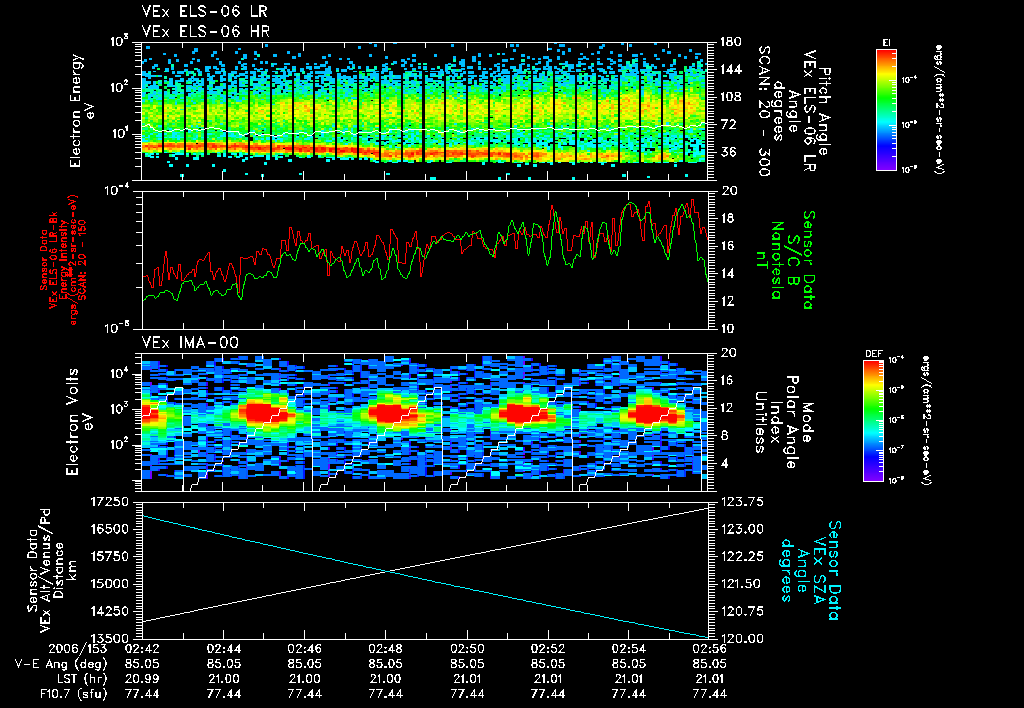
Task: Click the 02:50 time tick label
Action: click(x=467, y=649)
